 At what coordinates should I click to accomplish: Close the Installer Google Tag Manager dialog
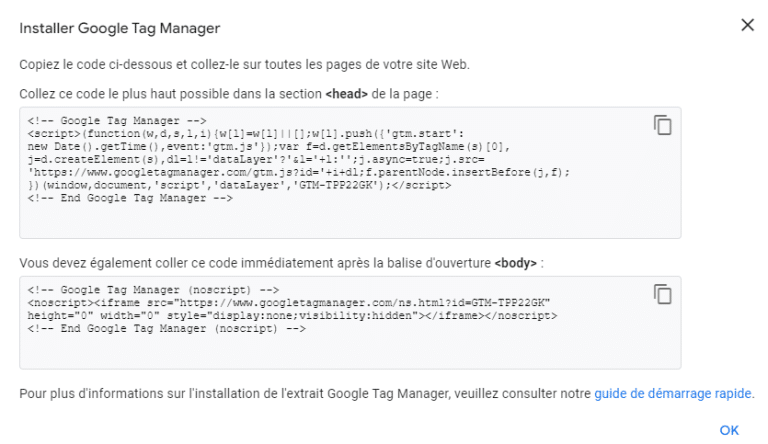click(x=747, y=25)
